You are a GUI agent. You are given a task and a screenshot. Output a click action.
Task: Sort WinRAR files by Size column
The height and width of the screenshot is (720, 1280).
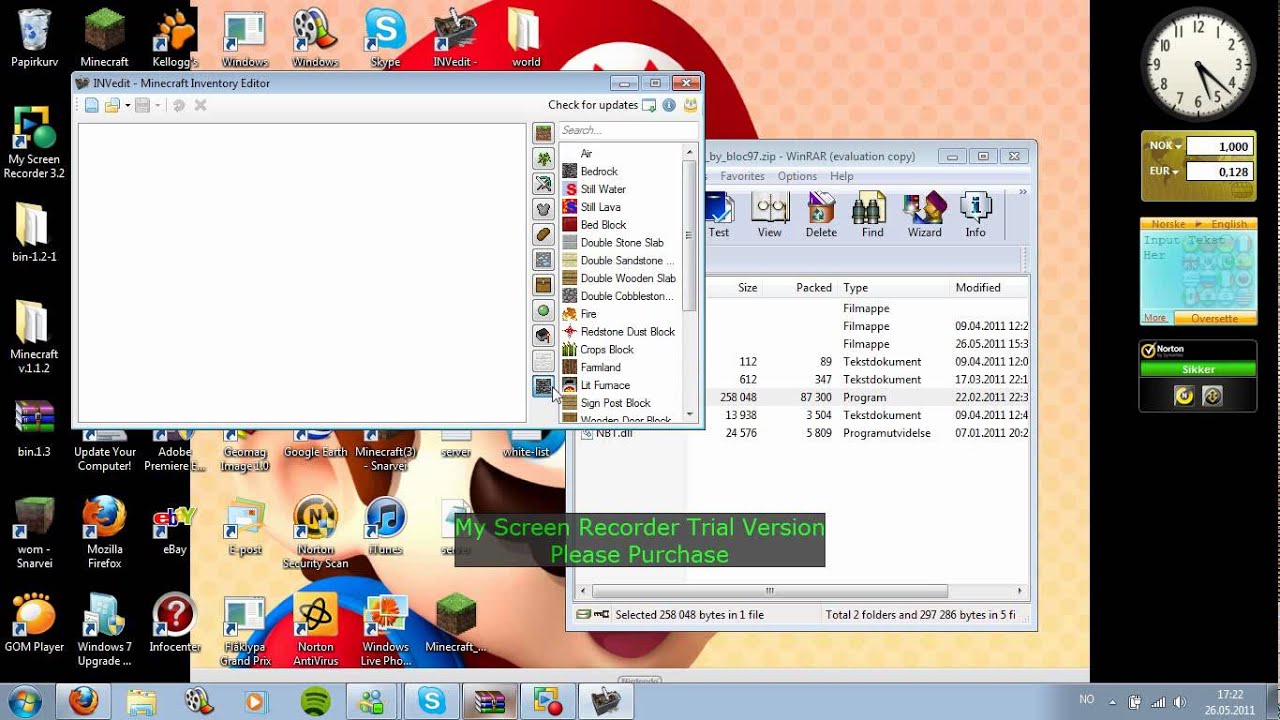tap(735, 288)
